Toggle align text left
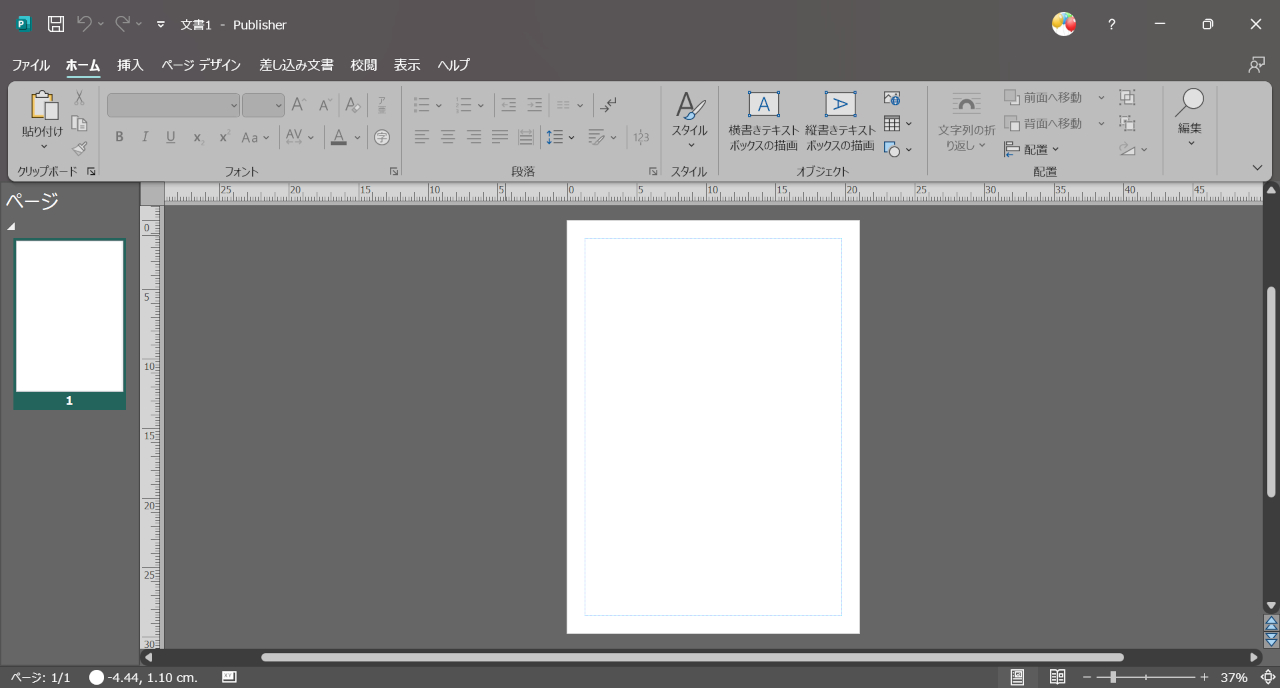Image resolution: width=1280 pixels, height=688 pixels. coord(422,137)
